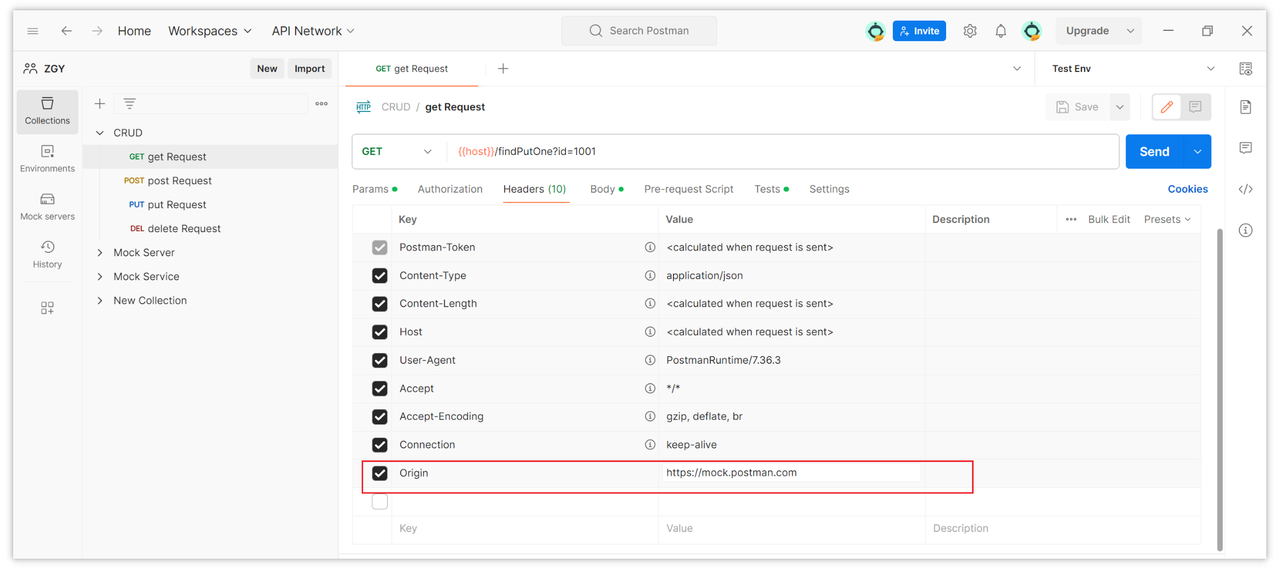This screenshot has width=1280, height=569.
Task: Switch to the Params tab
Action: coord(374,189)
